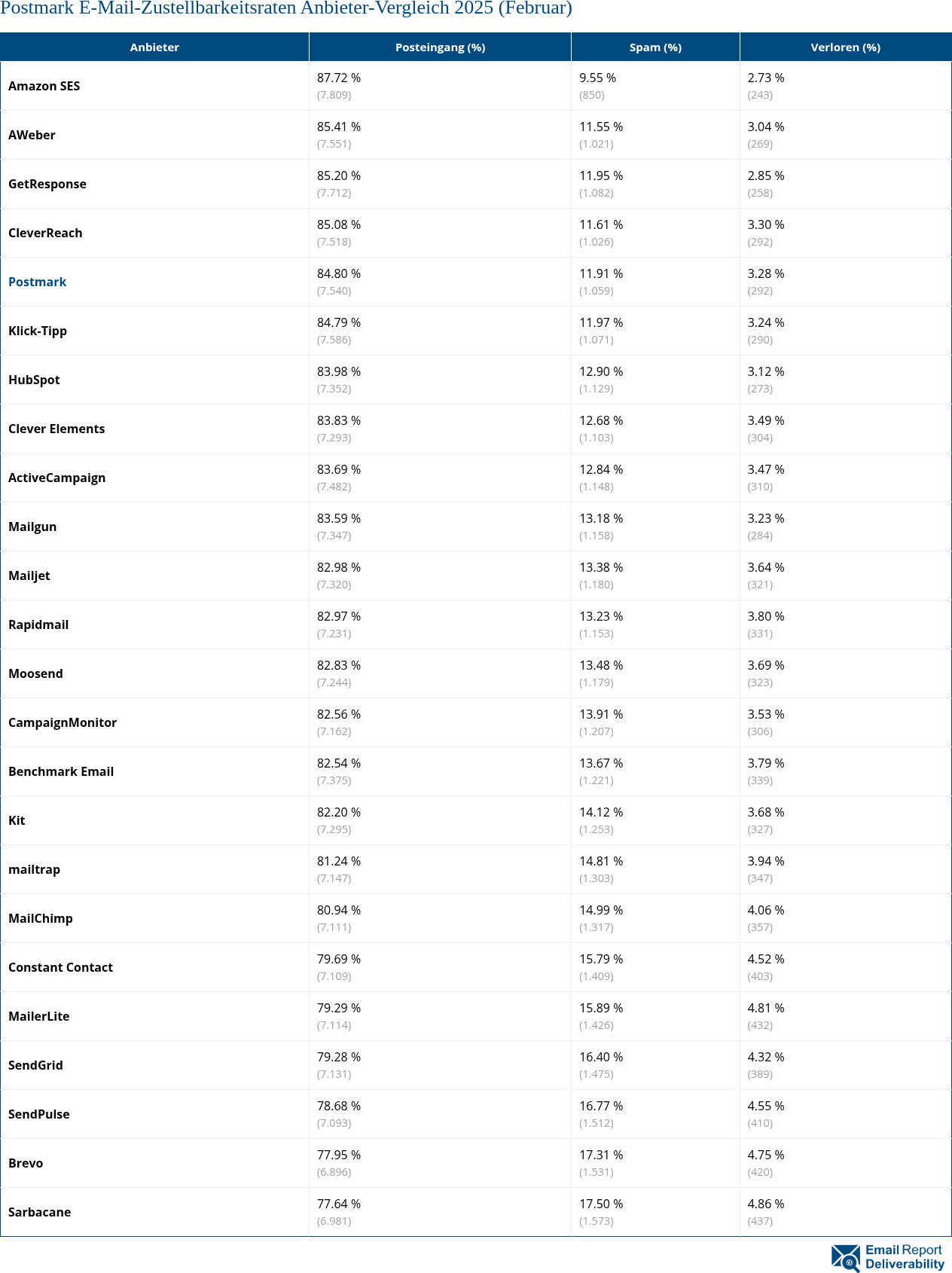Sort by the Spam (%) column header
The image size is (952, 1273).
[x=655, y=47]
